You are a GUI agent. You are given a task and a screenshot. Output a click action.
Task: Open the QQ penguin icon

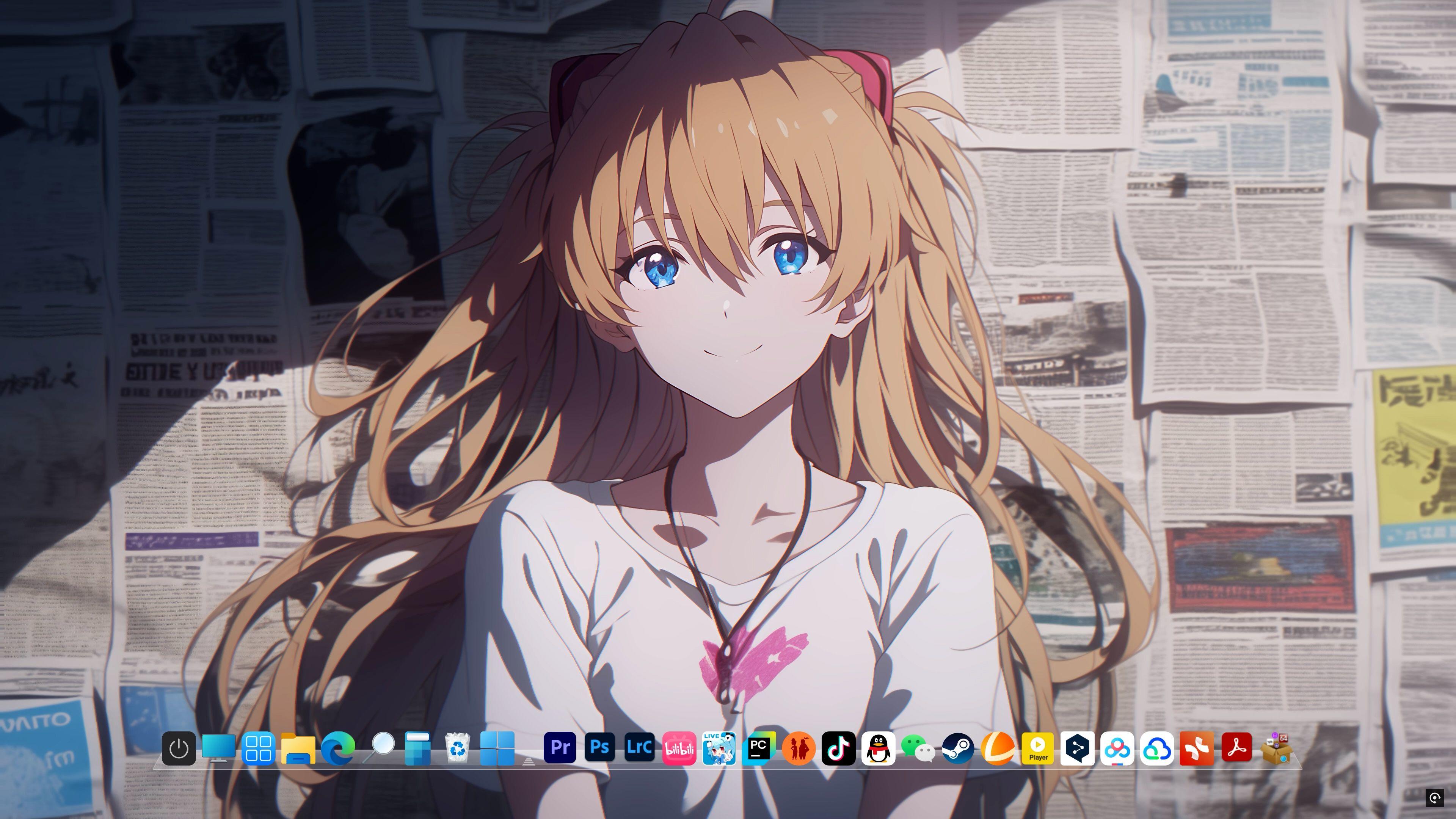point(879,749)
